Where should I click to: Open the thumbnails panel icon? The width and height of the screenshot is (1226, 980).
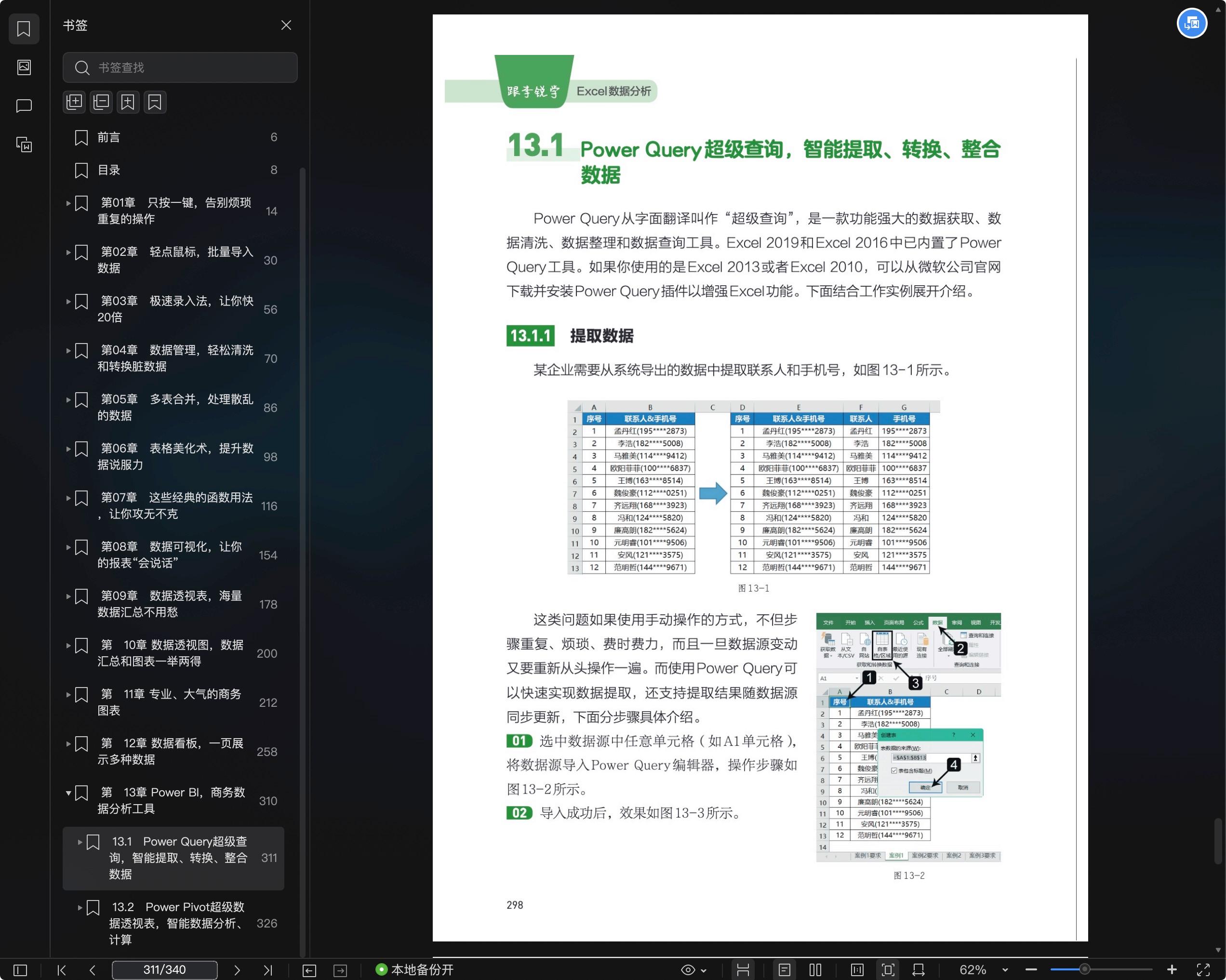coord(23,67)
